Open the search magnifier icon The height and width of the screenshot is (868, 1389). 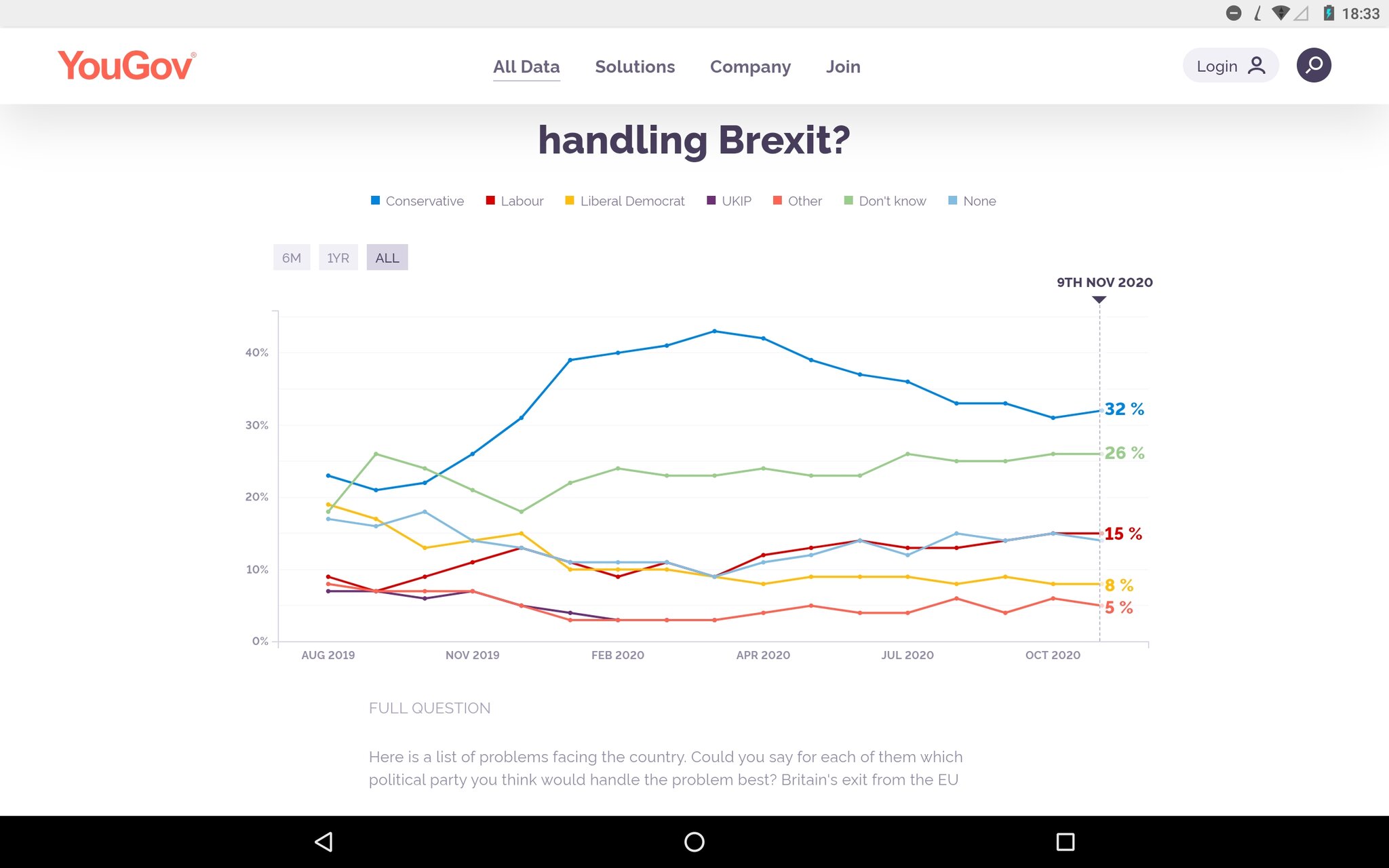pyautogui.click(x=1314, y=65)
